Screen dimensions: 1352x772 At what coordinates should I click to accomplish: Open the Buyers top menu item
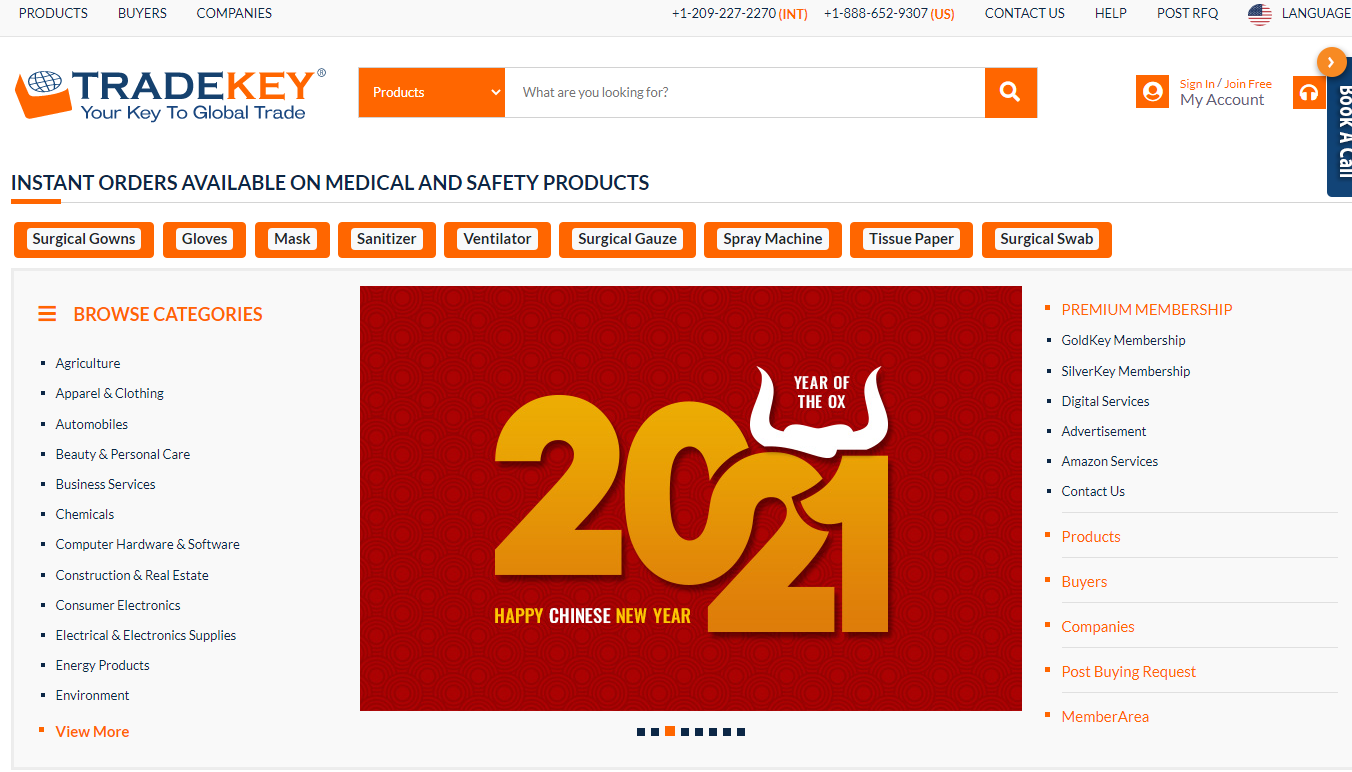pyautogui.click(x=142, y=13)
